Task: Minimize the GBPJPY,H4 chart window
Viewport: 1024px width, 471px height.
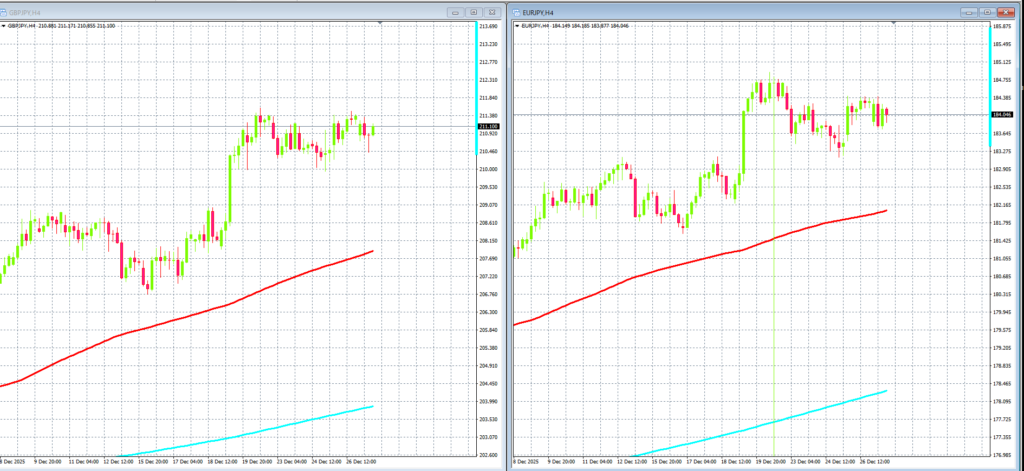Action: click(456, 11)
